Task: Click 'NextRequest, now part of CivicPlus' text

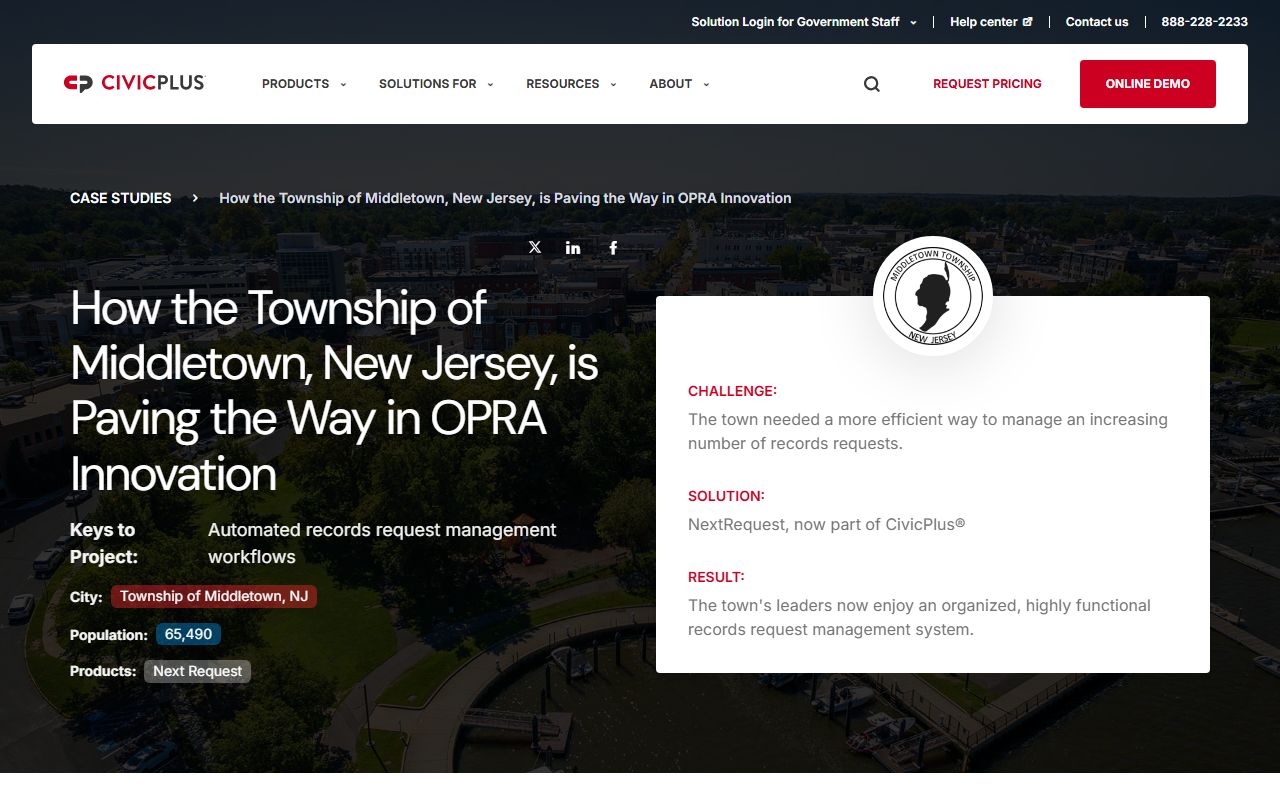Action: coord(826,524)
